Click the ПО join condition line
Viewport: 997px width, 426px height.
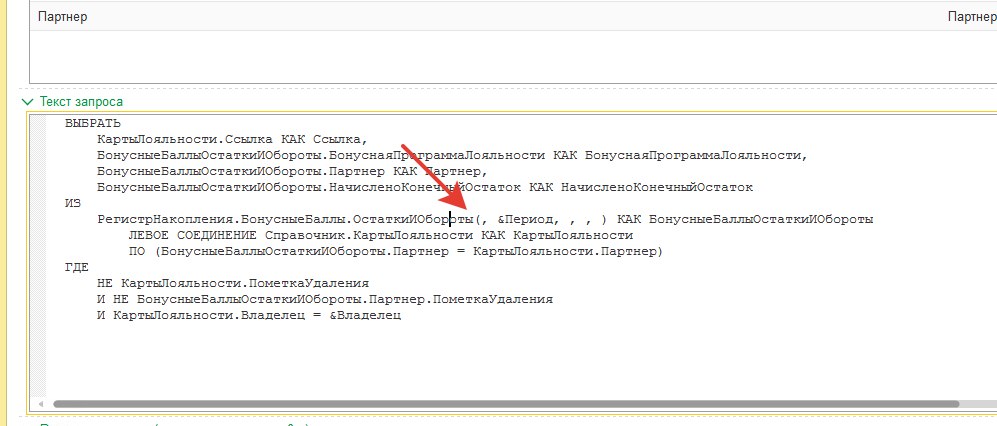[x=396, y=252]
